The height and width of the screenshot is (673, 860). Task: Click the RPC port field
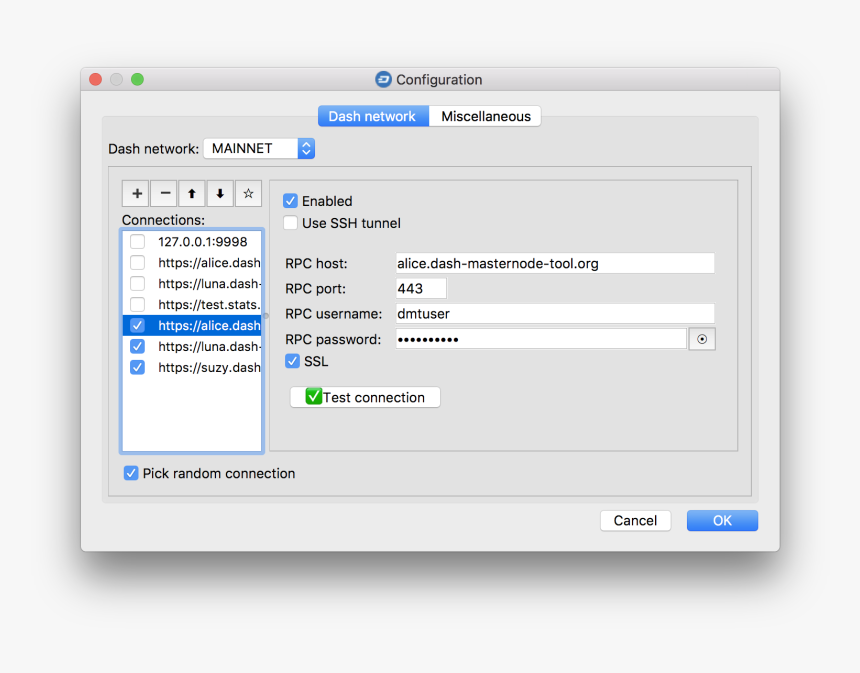[421, 289]
